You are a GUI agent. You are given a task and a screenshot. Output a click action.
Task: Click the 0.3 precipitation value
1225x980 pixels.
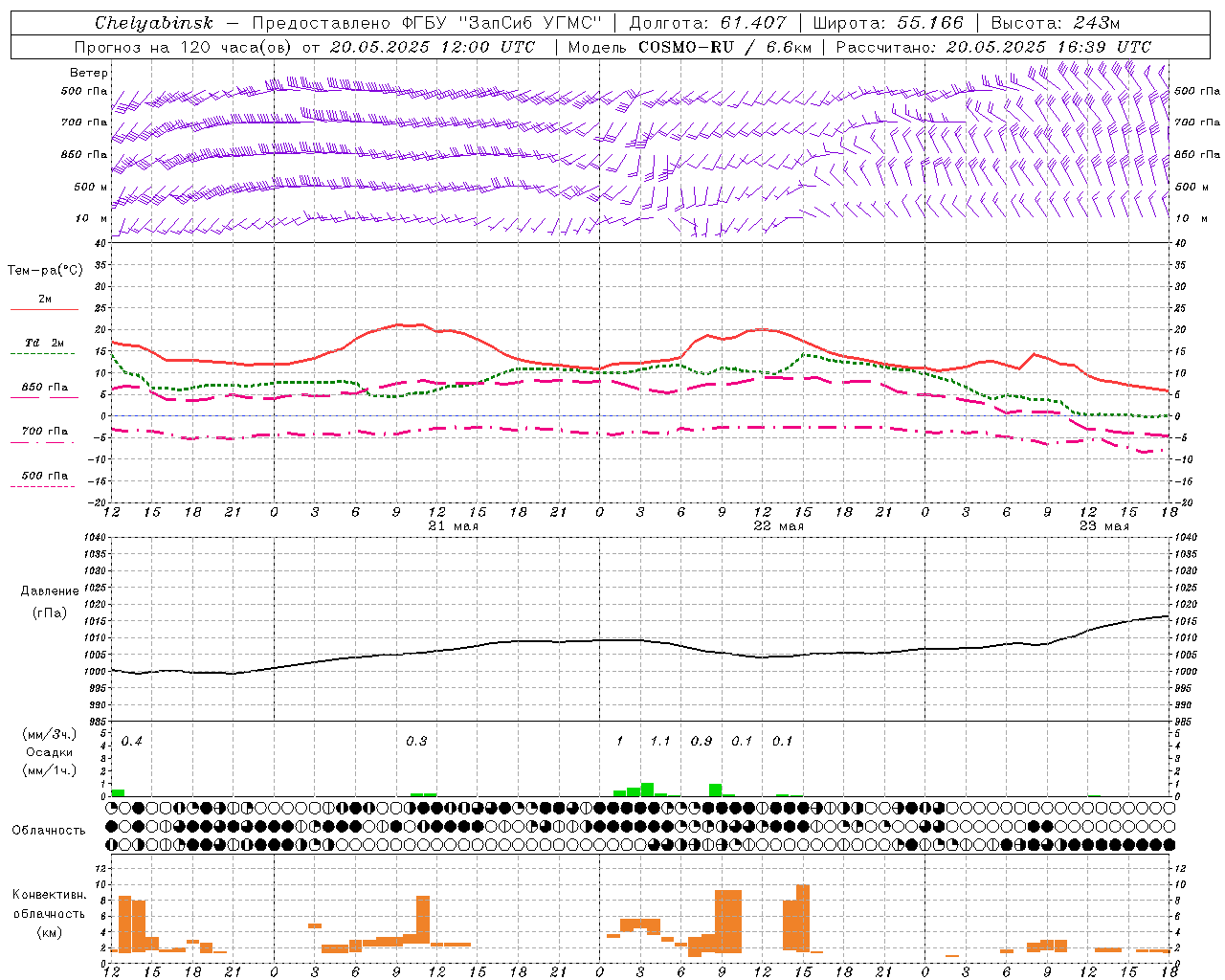point(416,741)
